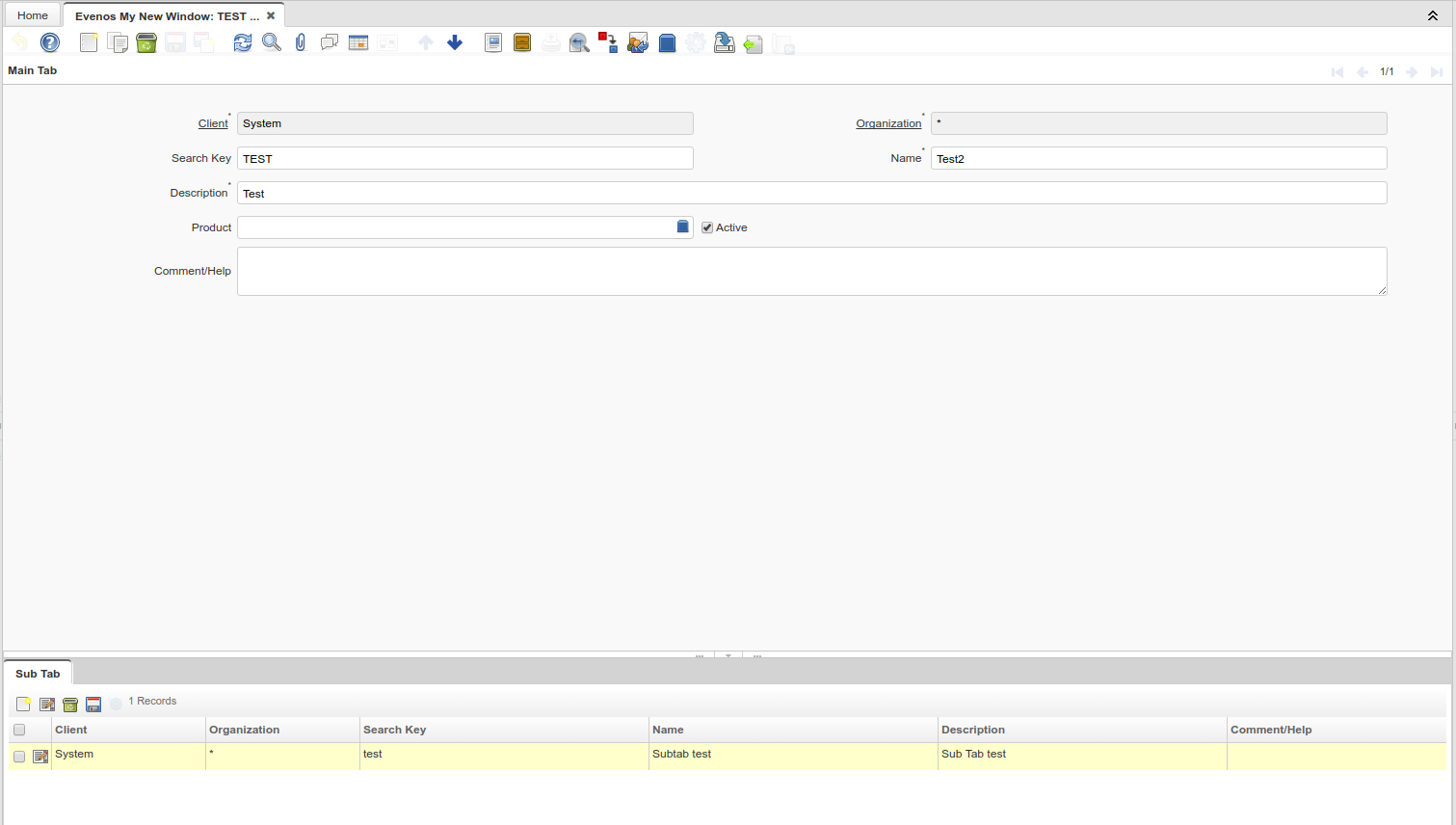Select the Sub Tab tab
The image size is (1456, 825).
(x=38, y=674)
